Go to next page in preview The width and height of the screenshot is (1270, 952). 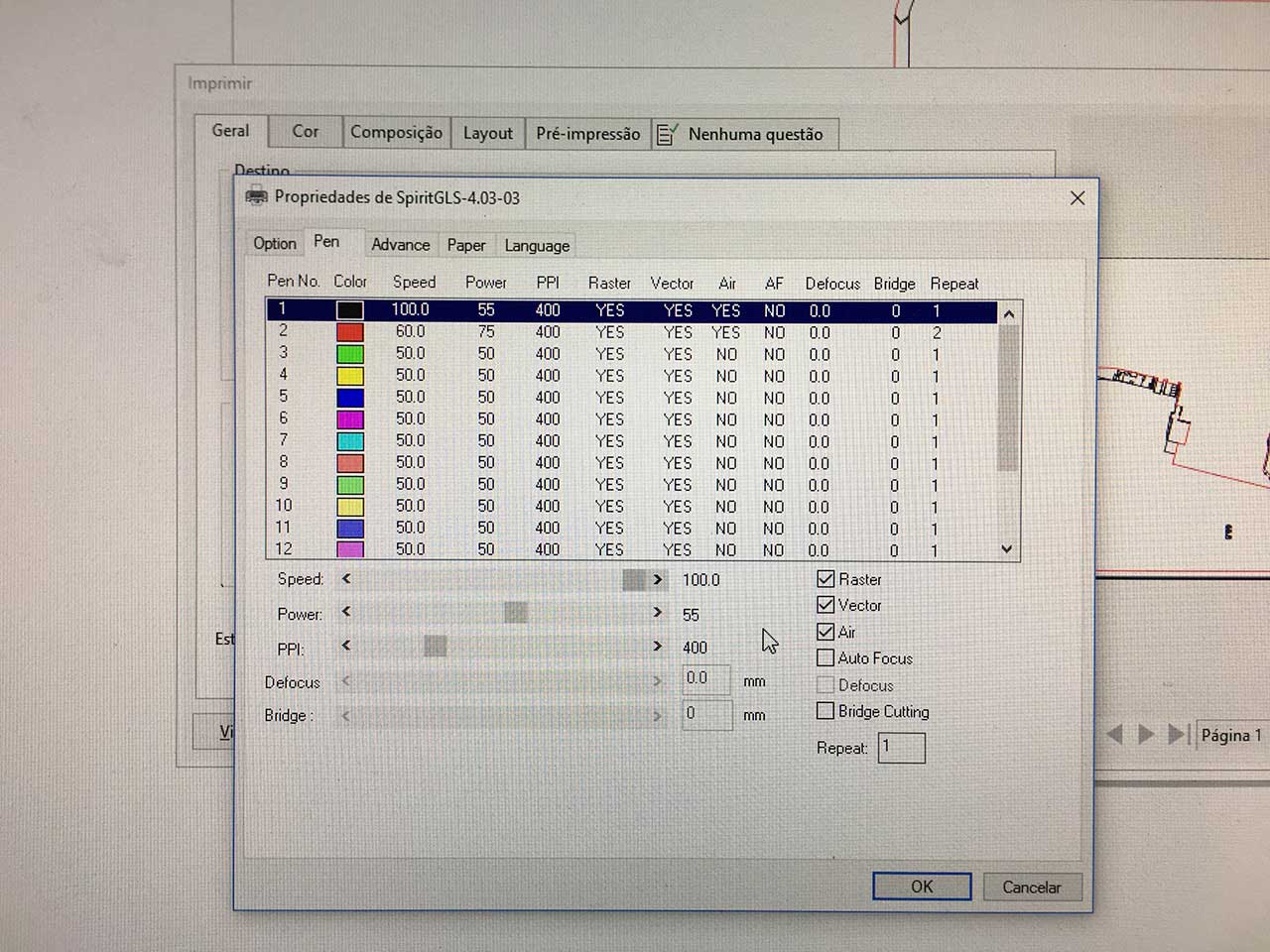tap(1146, 734)
